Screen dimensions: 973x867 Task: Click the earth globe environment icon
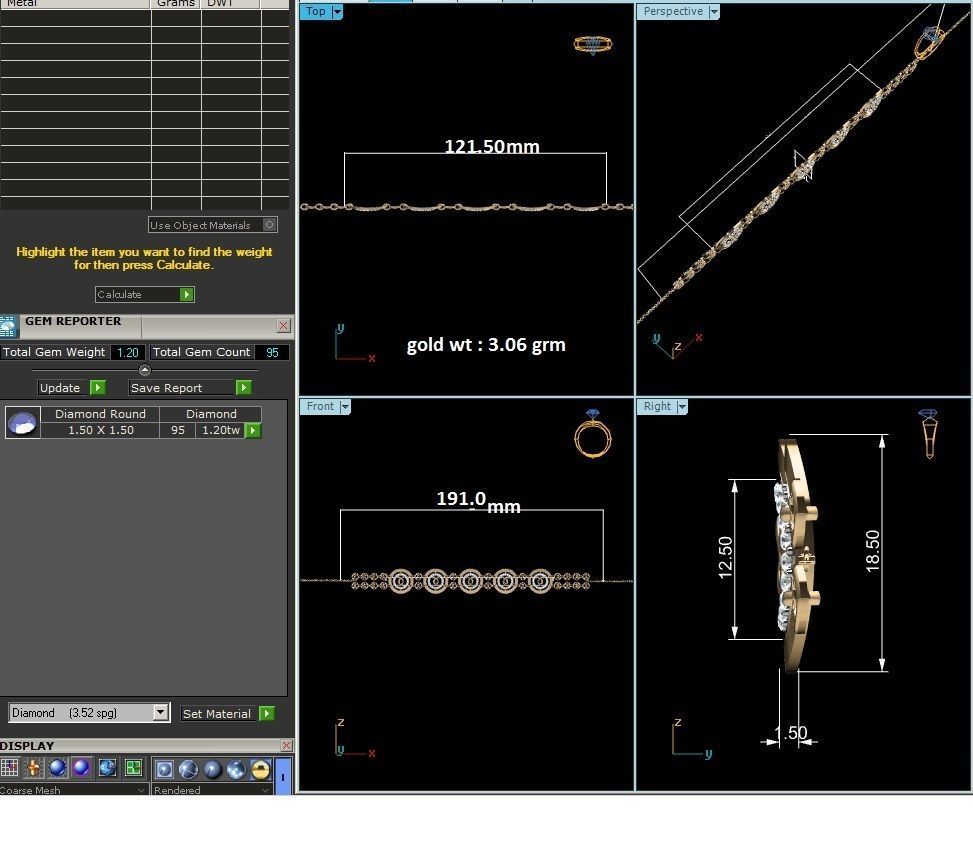[x=107, y=768]
